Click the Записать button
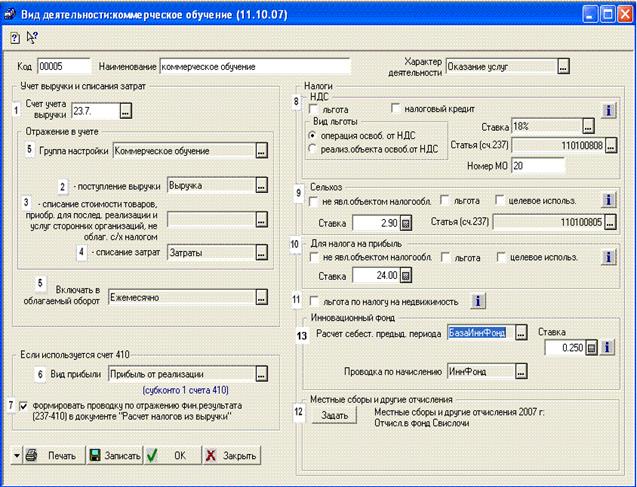 coord(115,456)
